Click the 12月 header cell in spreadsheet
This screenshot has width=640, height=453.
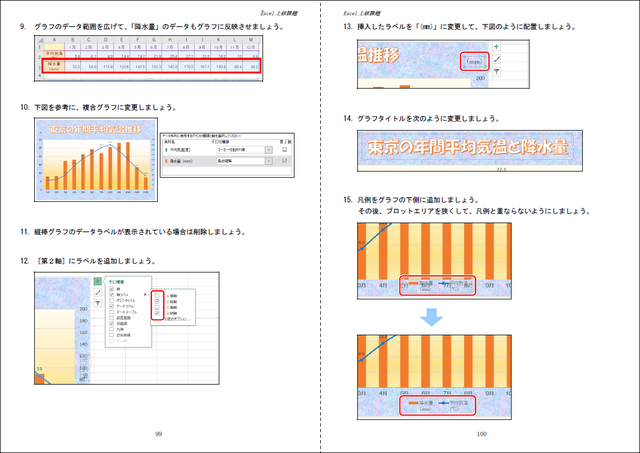click(251, 46)
